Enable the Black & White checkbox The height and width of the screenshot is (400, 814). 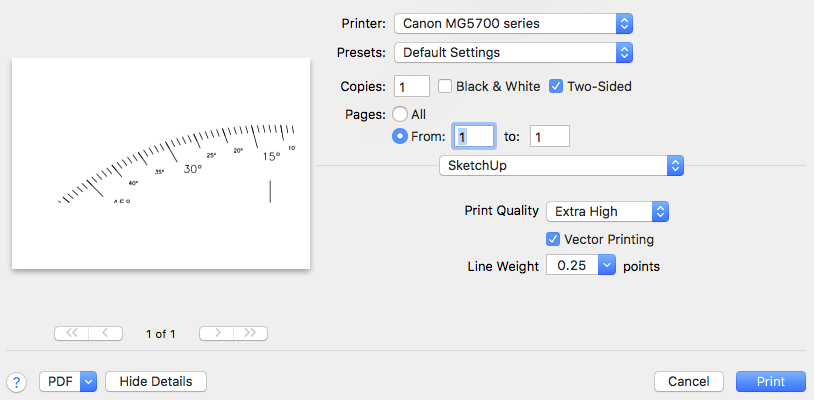pyautogui.click(x=445, y=87)
